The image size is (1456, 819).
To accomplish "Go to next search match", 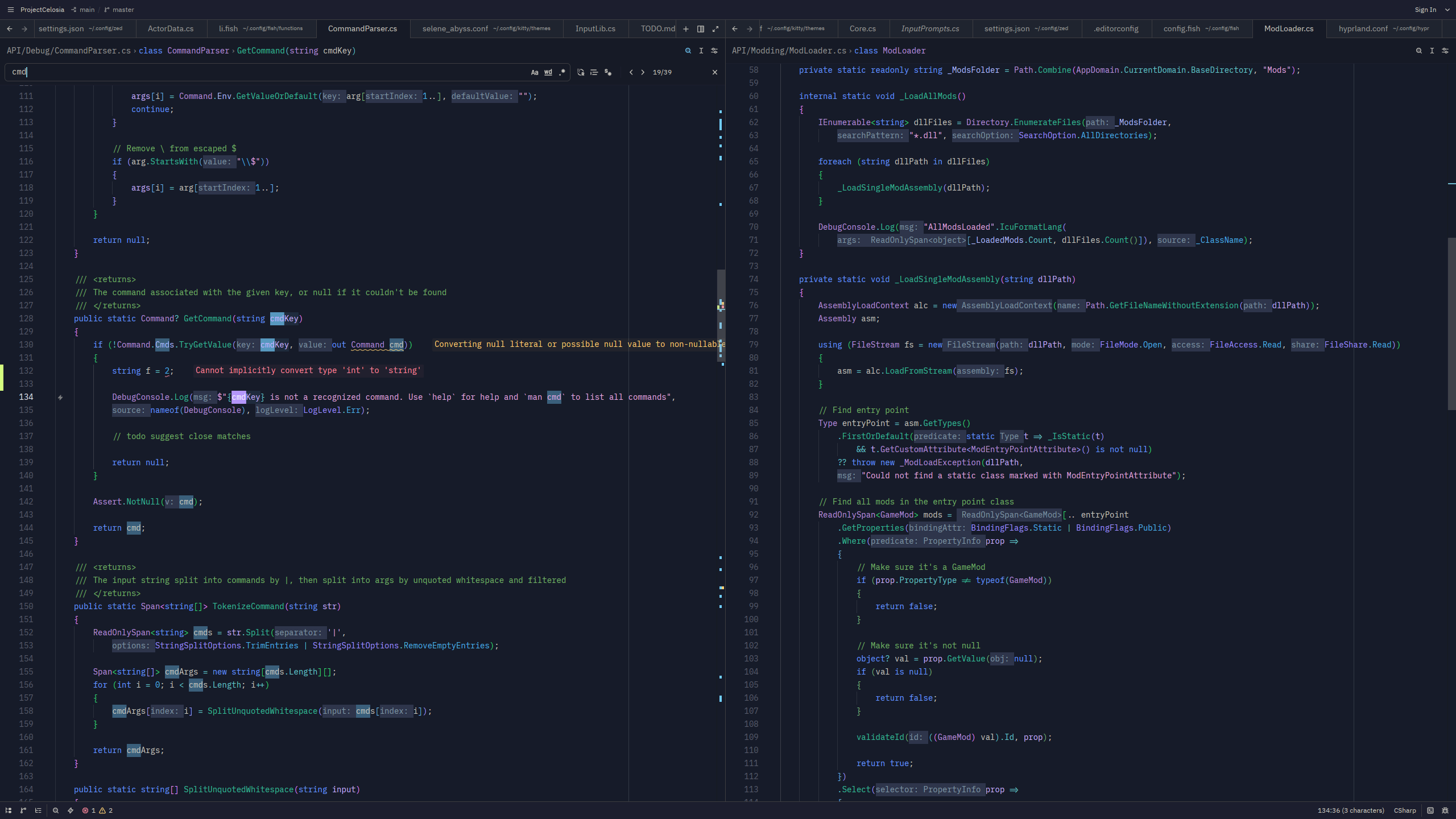I will click(x=643, y=72).
